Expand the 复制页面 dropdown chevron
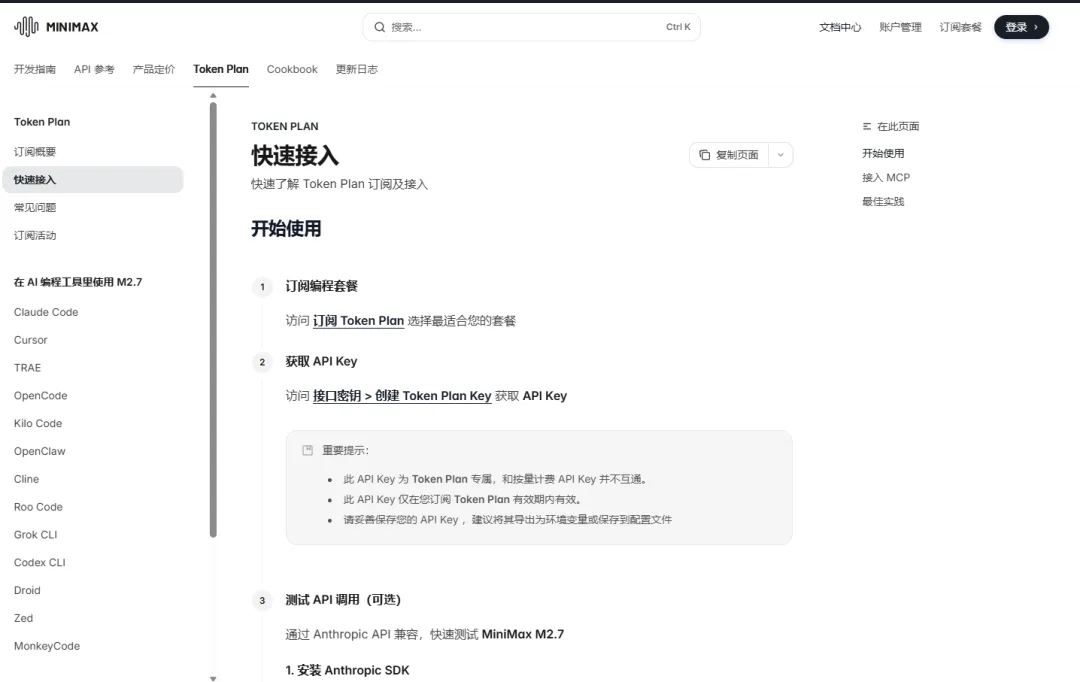 780,155
